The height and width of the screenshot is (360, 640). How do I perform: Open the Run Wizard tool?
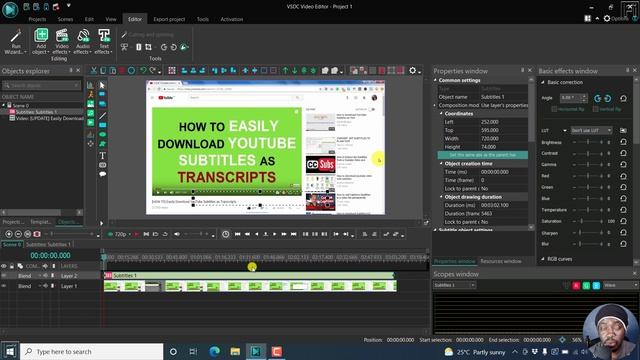point(16,42)
